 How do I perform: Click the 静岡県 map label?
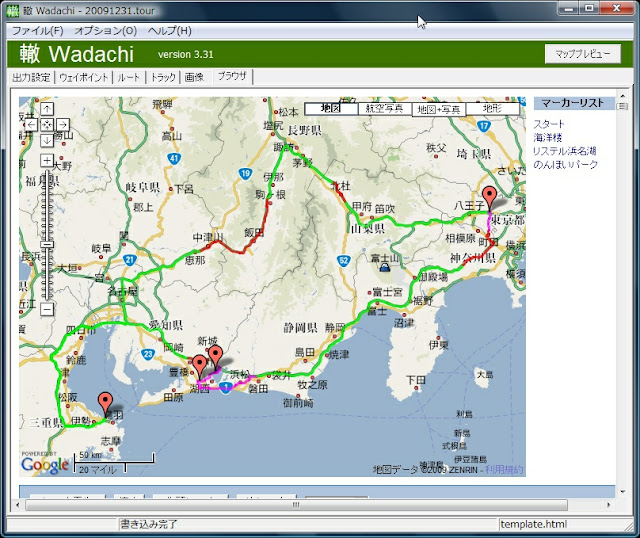[300, 327]
